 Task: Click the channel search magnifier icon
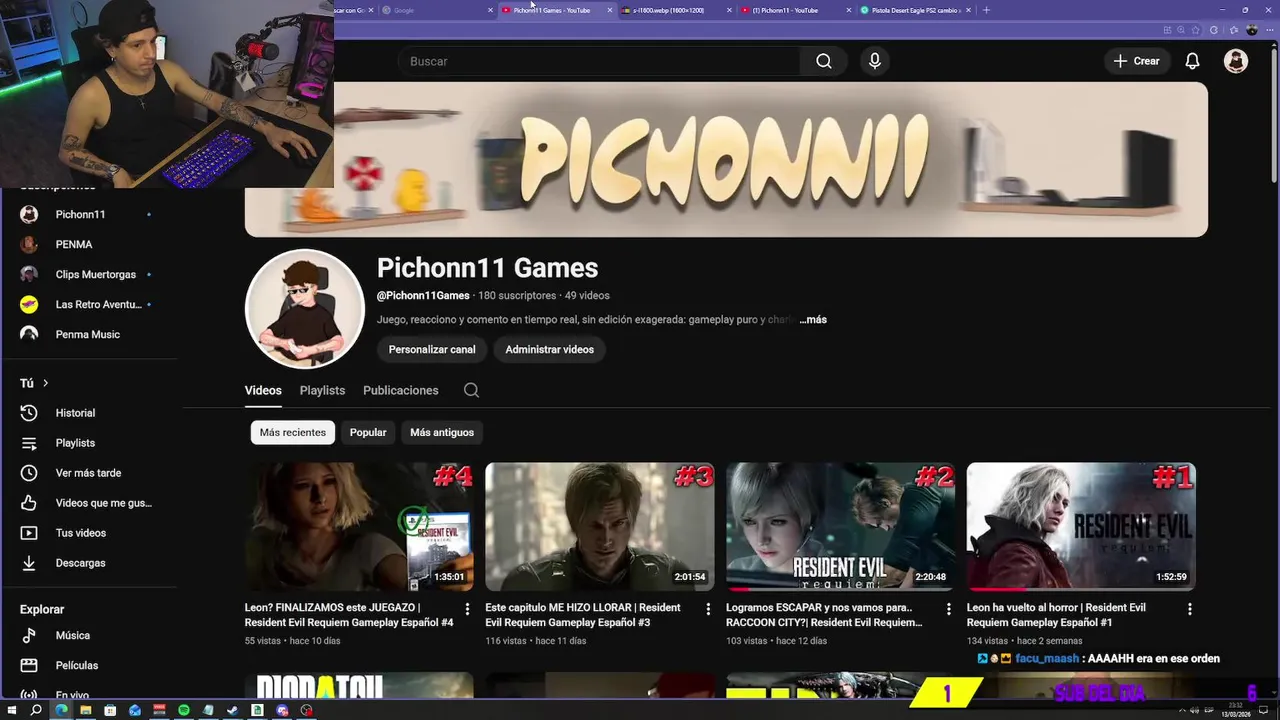pyautogui.click(x=471, y=390)
